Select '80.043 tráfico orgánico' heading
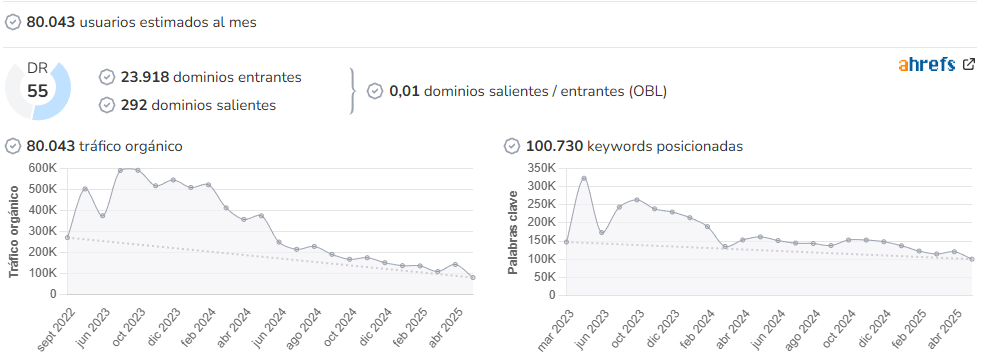984x363 pixels. pos(104,146)
